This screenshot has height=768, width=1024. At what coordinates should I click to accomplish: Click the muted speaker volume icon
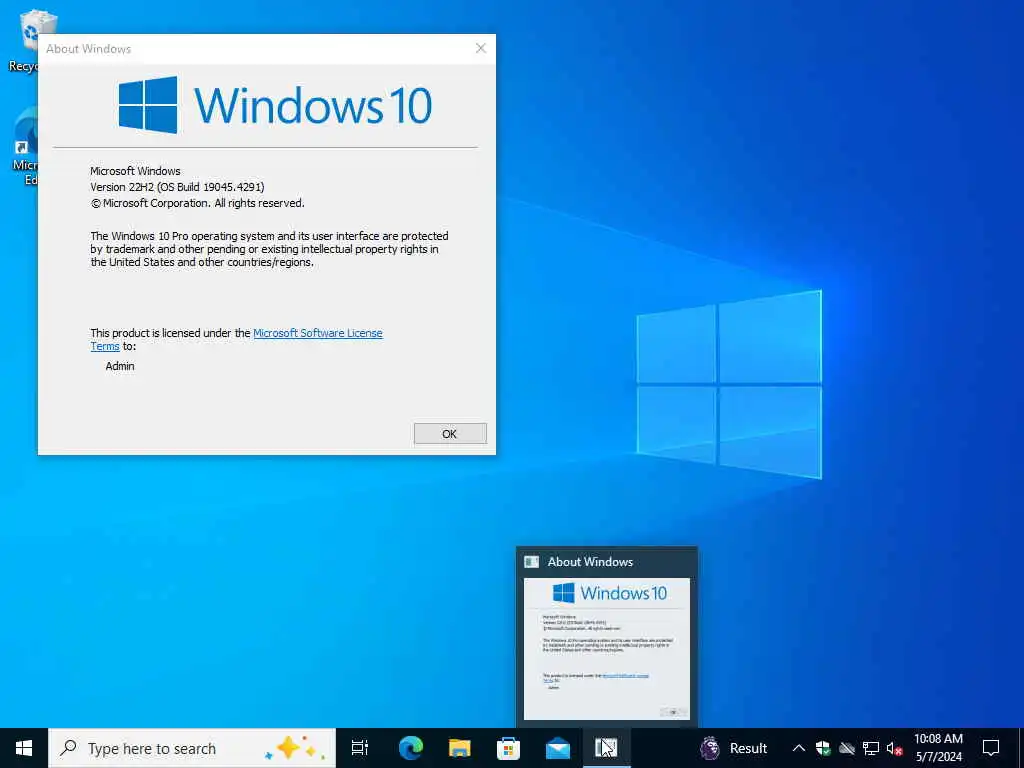pyautogui.click(x=894, y=748)
